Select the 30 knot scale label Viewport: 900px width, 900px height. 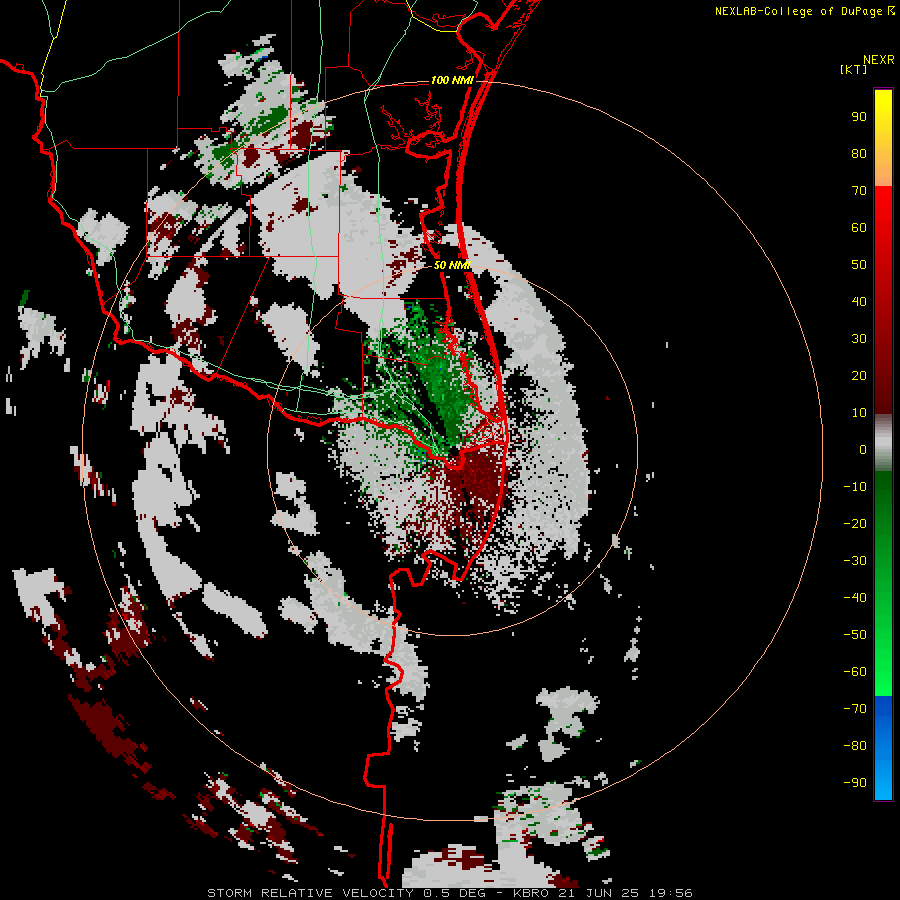[859, 339]
